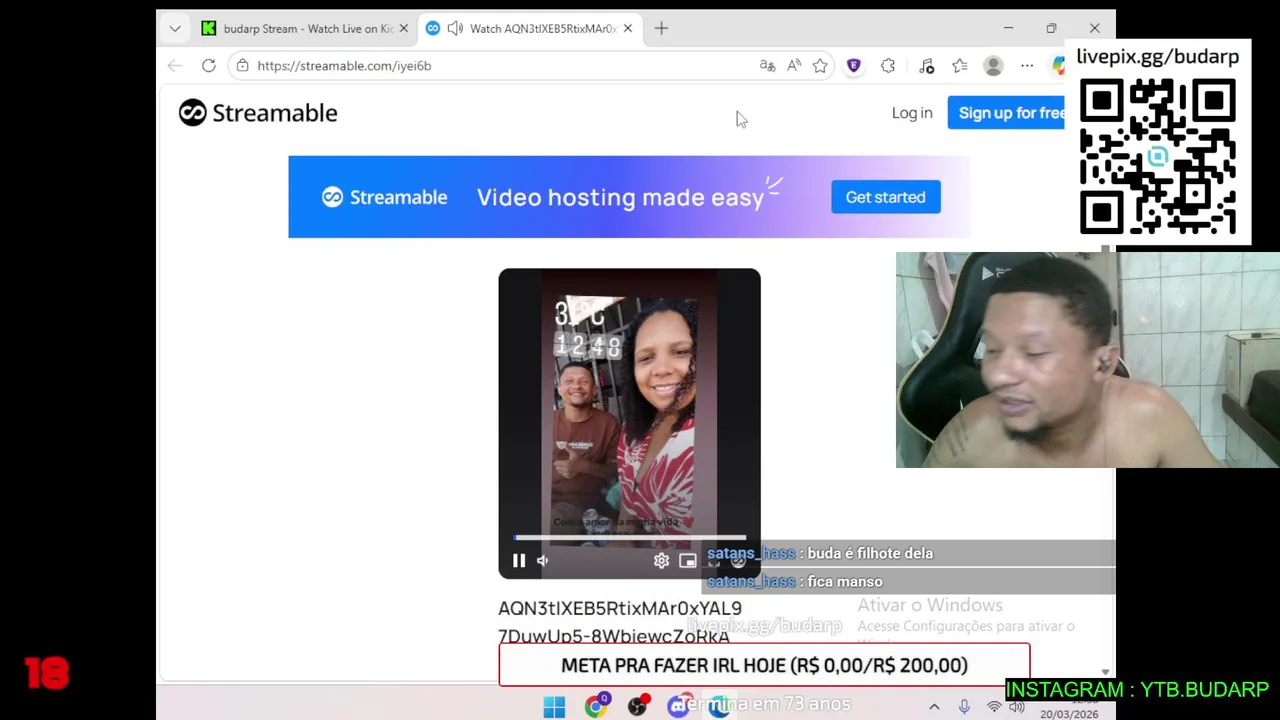Reload the page with the refresh icon
The height and width of the screenshot is (720, 1280).
[209, 66]
